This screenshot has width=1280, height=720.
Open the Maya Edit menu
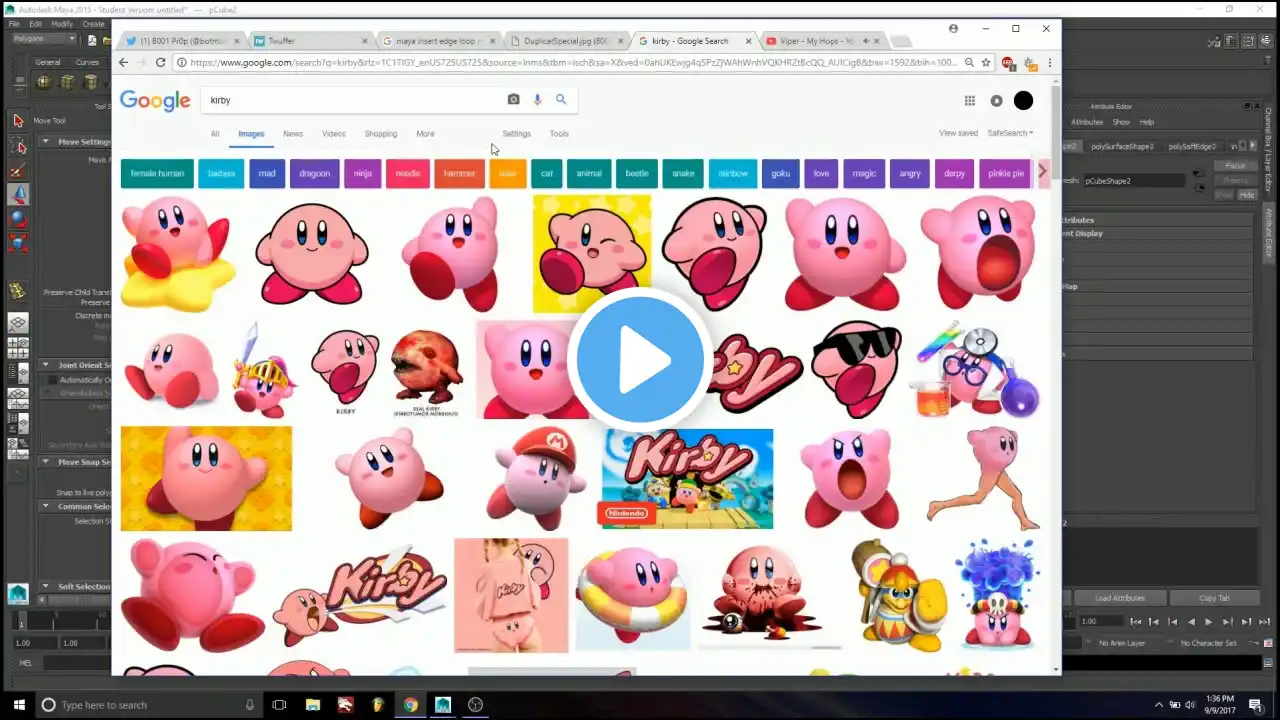point(36,24)
